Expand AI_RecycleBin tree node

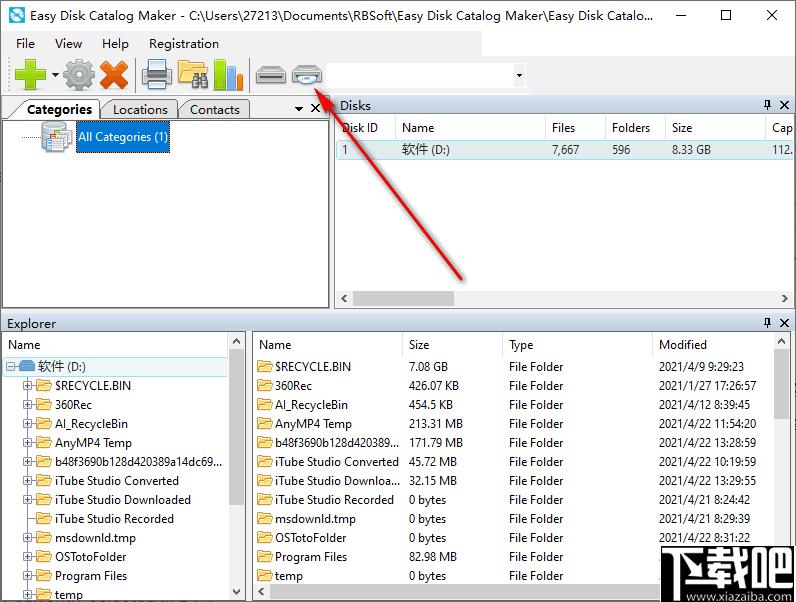pos(28,424)
